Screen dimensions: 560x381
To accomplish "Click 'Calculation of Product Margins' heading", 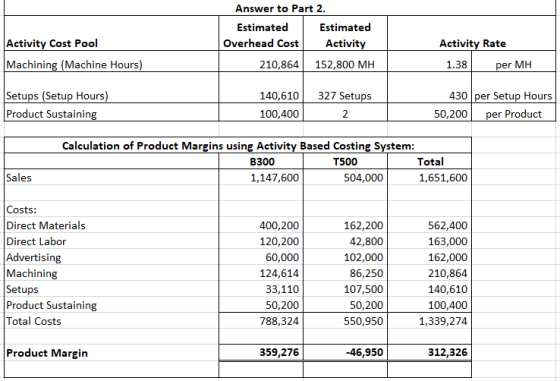I will click(x=238, y=145).
